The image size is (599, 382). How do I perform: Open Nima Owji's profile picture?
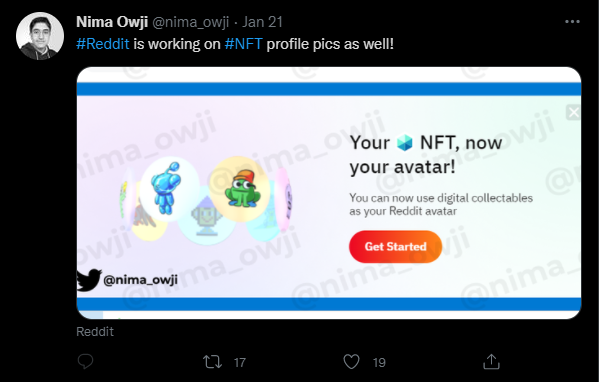pyautogui.click(x=40, y=36)
